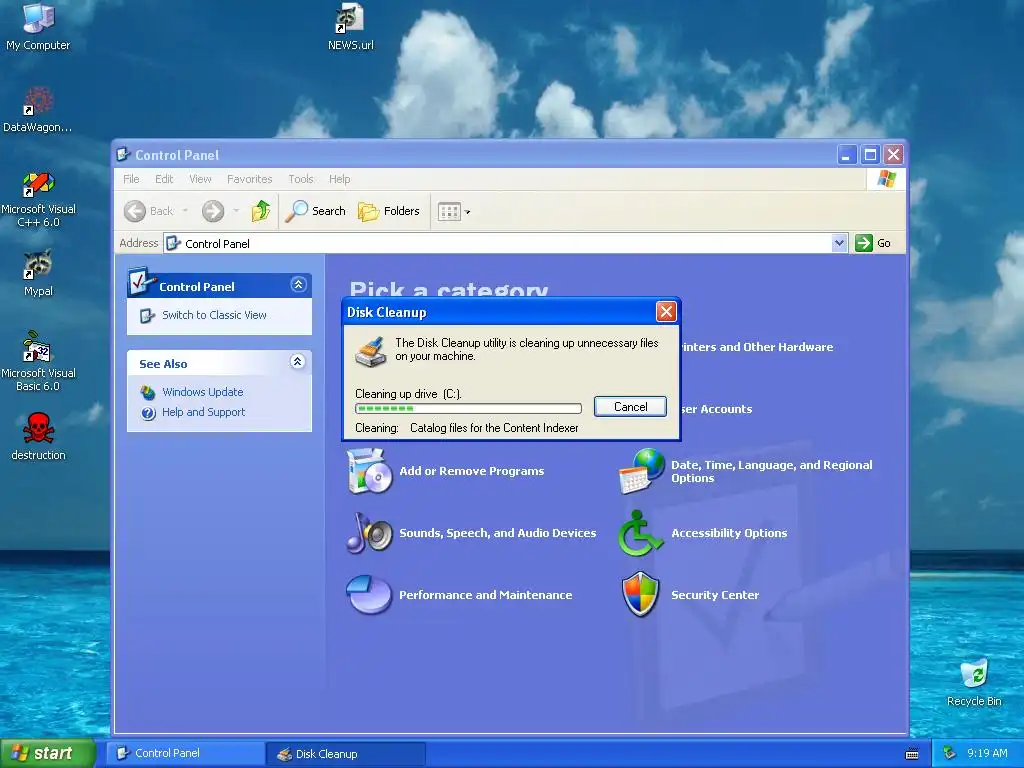This screenshot has width=1024, height=768.
Task: Open the Edit menu
Action: [x=164, y=179]
